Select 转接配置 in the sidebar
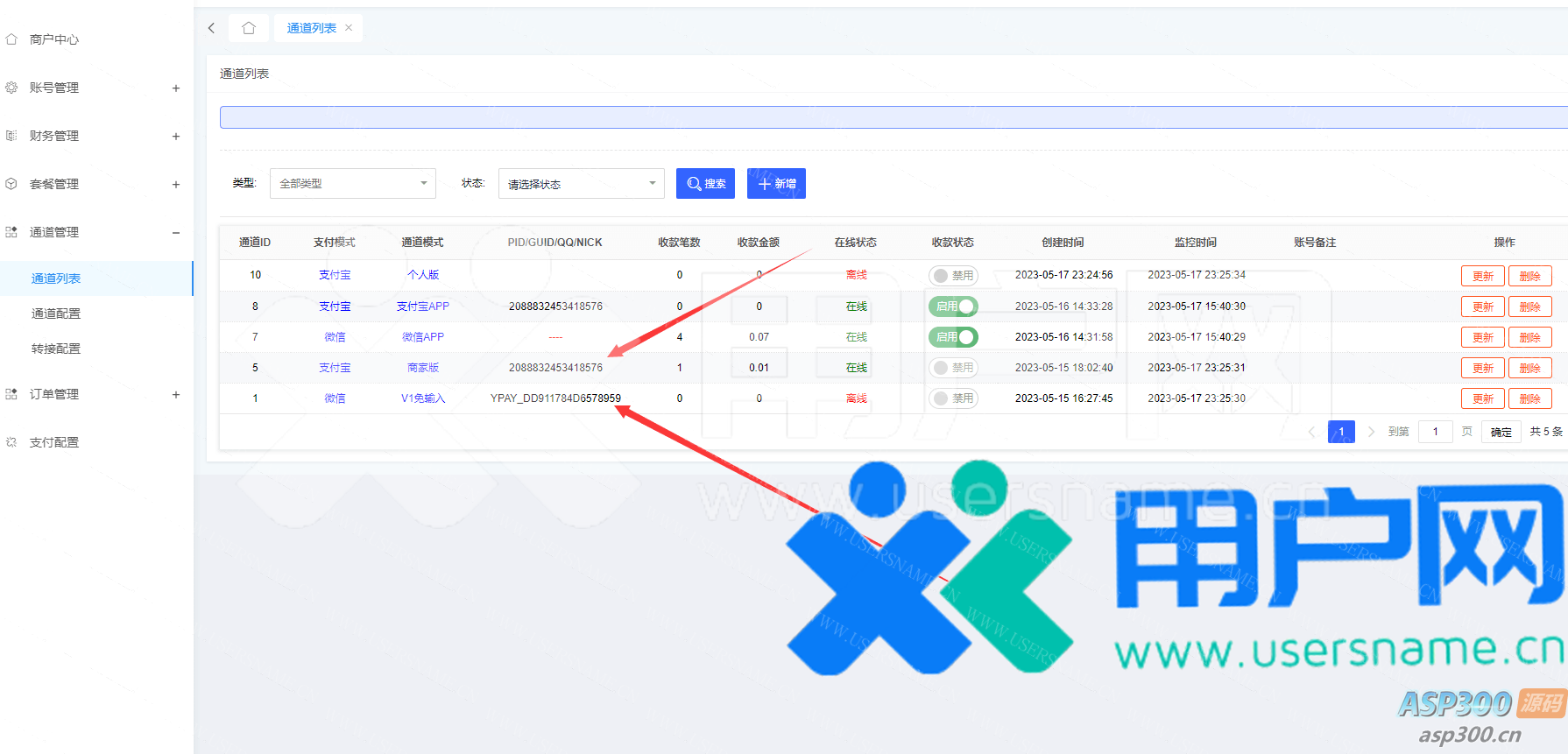 pyautogui.click(x=56, y=349)
